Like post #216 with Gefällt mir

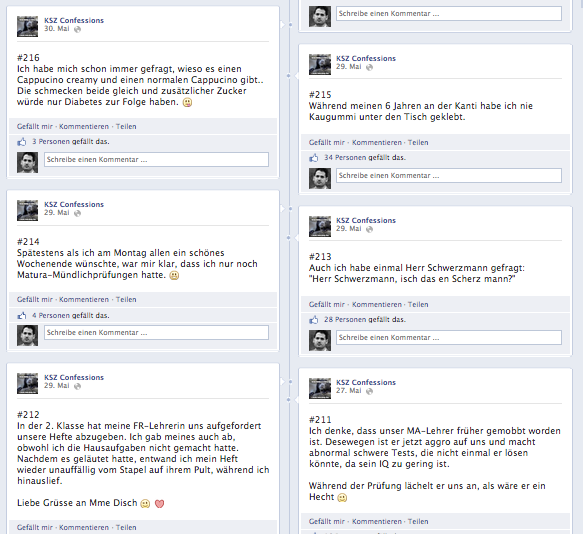(35, 126)
